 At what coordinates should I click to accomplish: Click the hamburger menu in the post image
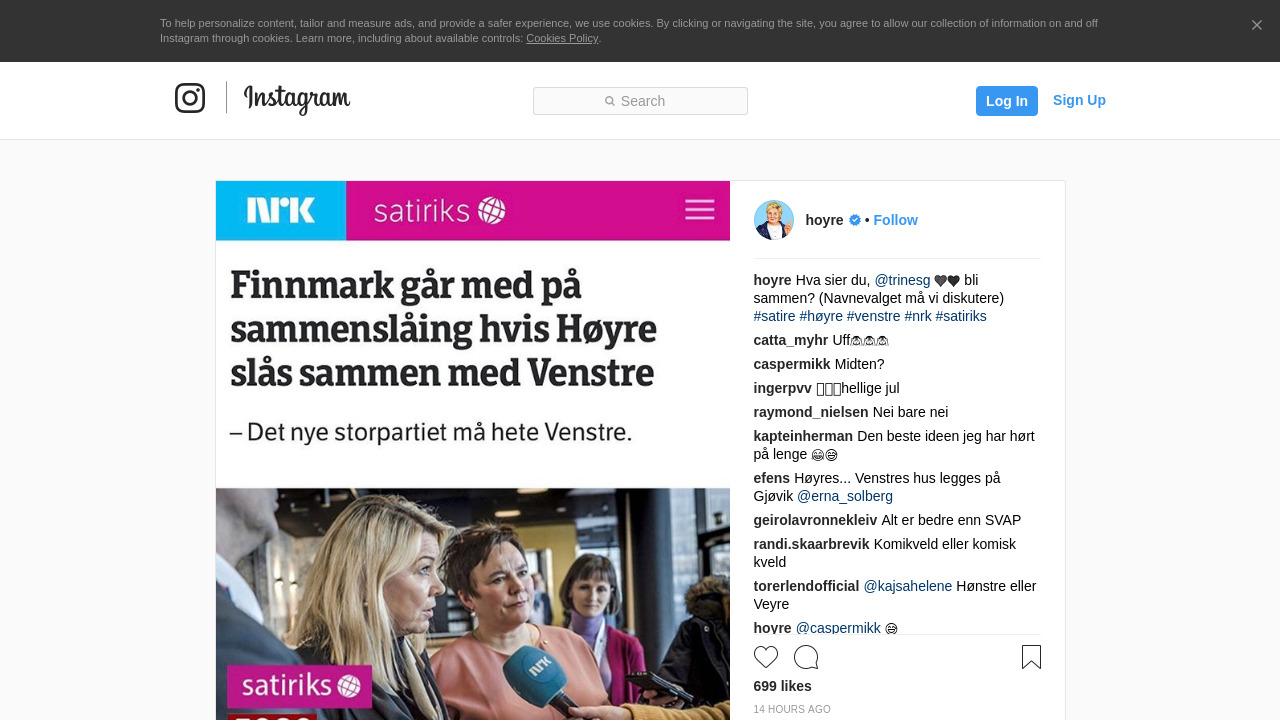tap(700, 210)
